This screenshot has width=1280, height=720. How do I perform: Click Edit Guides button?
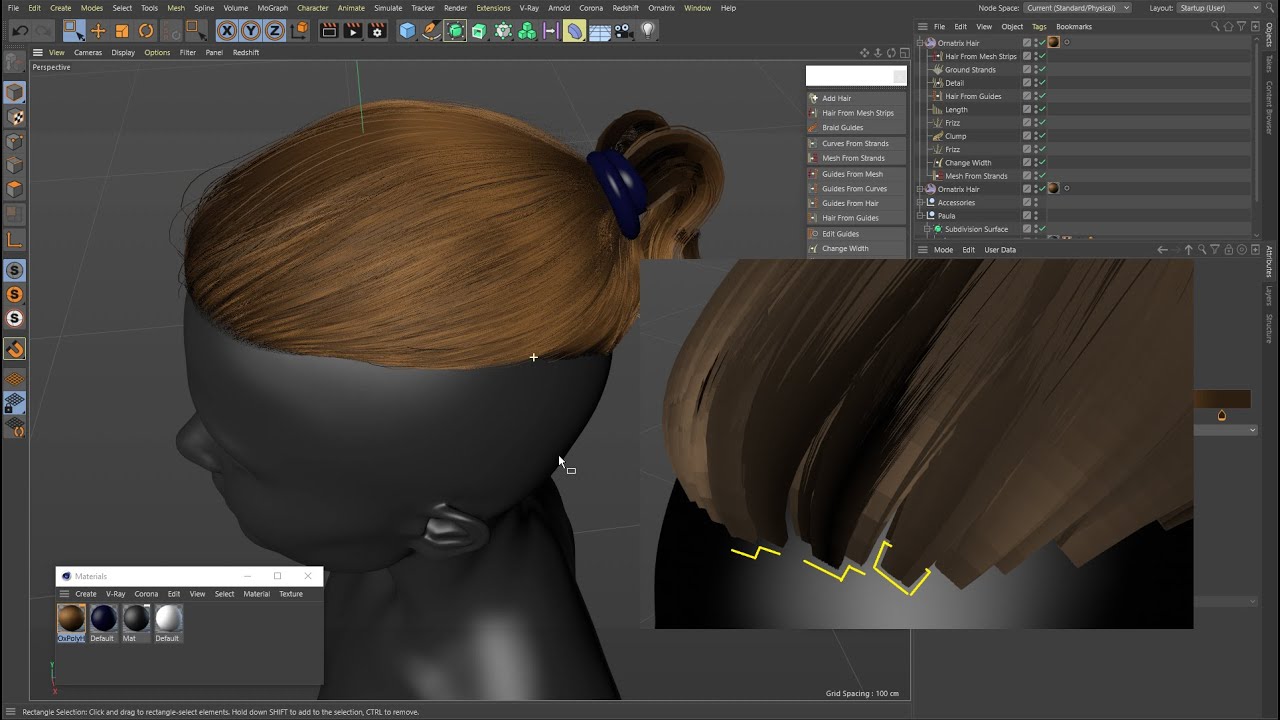856,234
